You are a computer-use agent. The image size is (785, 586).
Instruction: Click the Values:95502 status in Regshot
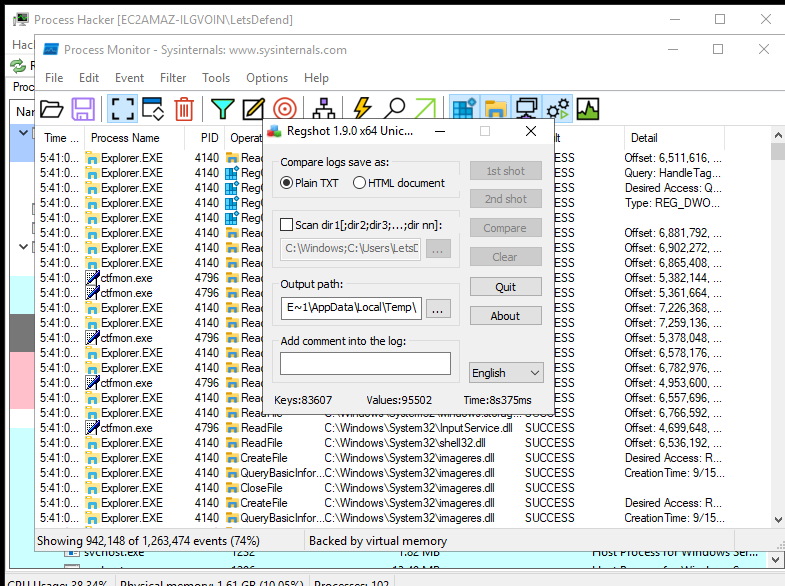[x=399, y=400]
